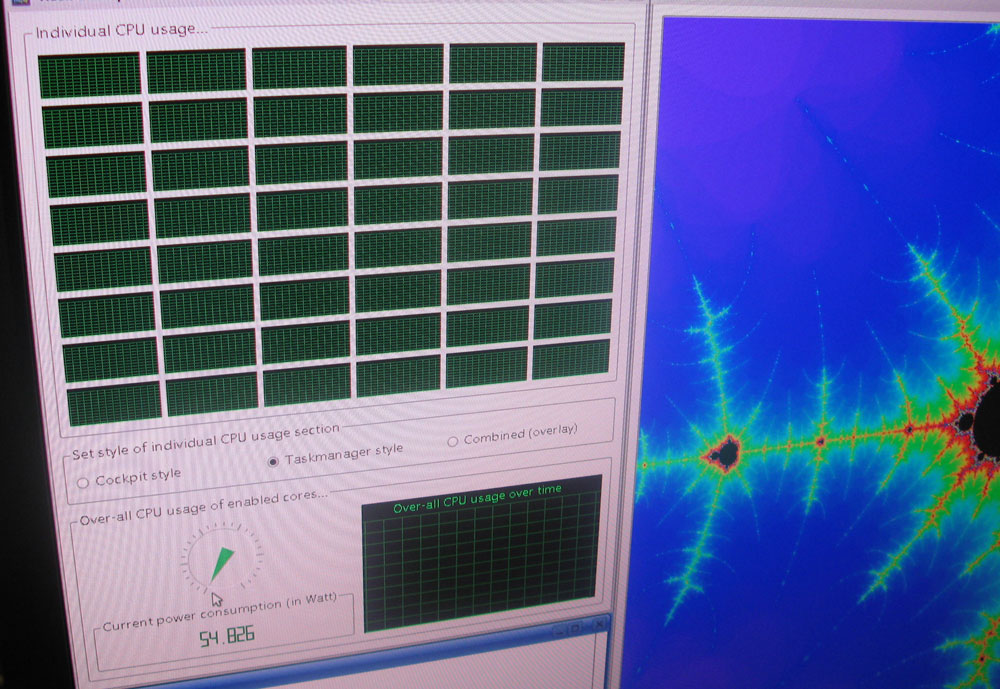Choose the Combined (overlay) display option
Screen dimensions: 1000x689
pyautogui.click(x=452, y=441)
